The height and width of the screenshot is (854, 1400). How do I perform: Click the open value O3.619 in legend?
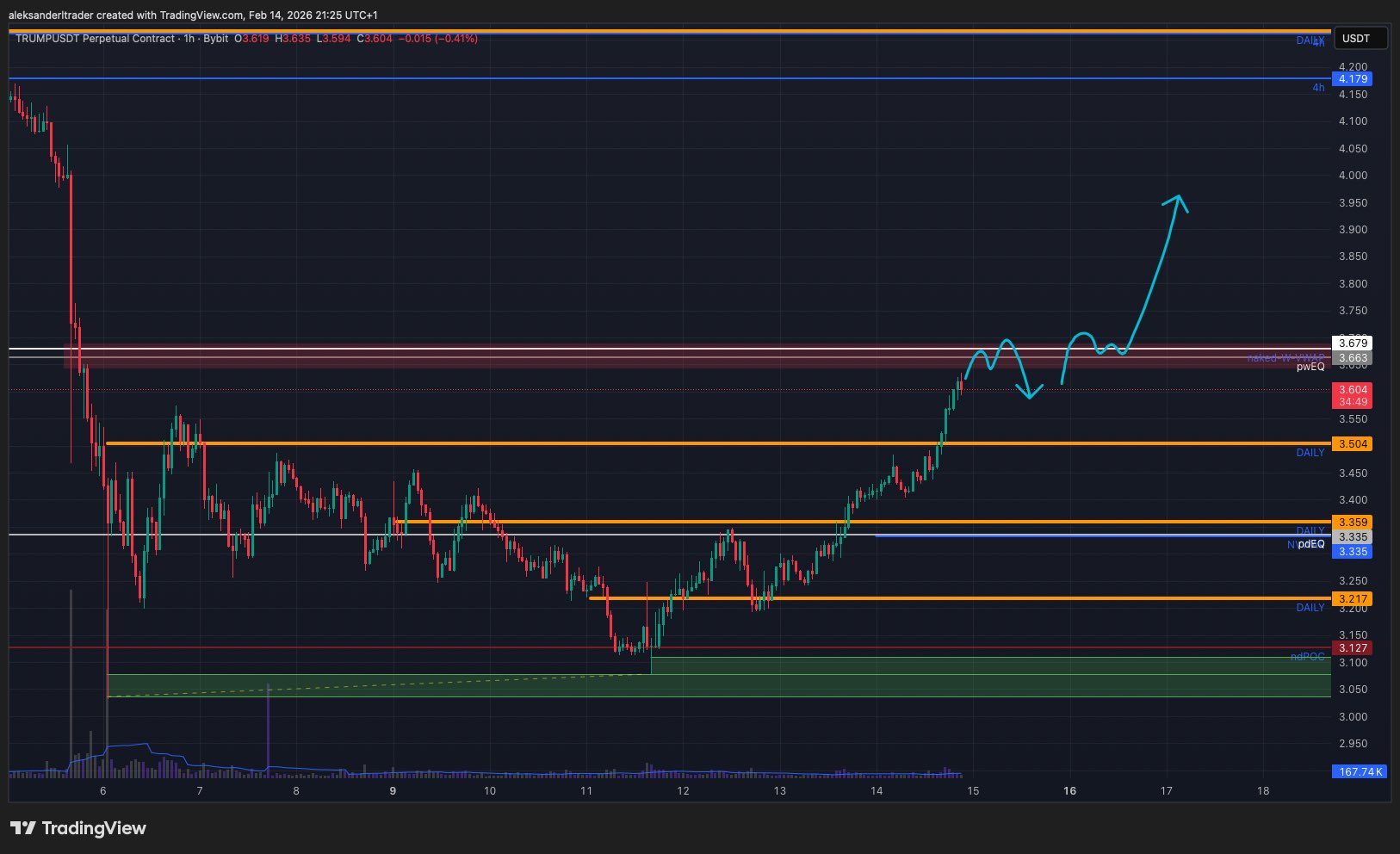pos(252,39)
